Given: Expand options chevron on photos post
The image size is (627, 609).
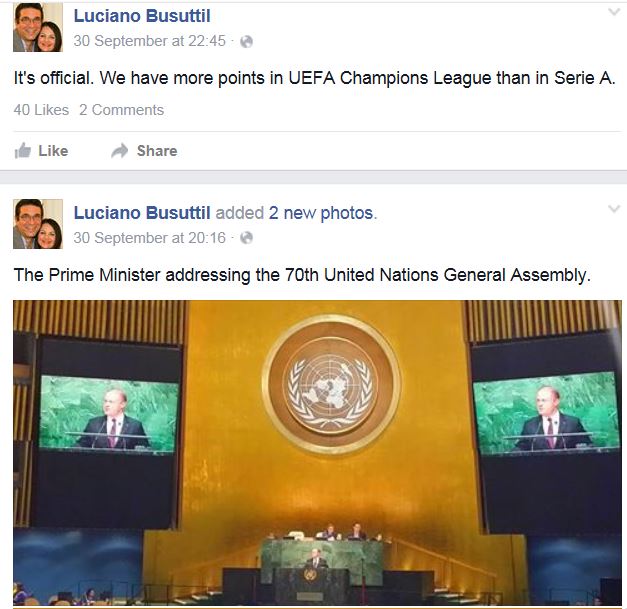Looking at the screenshot, I should [614, 209].
